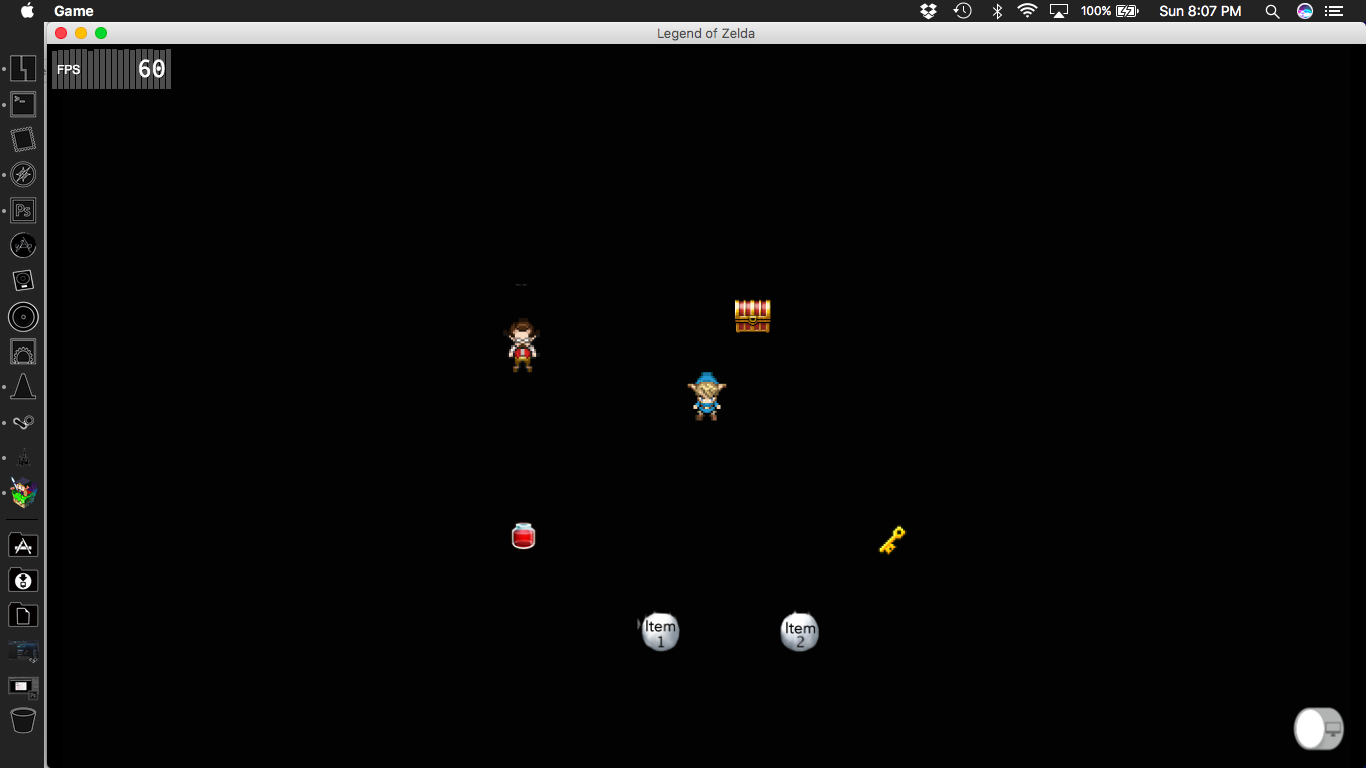Open the Steam icon in the Dock
The image size is (1366, 768).
click(x=23, y=423)
